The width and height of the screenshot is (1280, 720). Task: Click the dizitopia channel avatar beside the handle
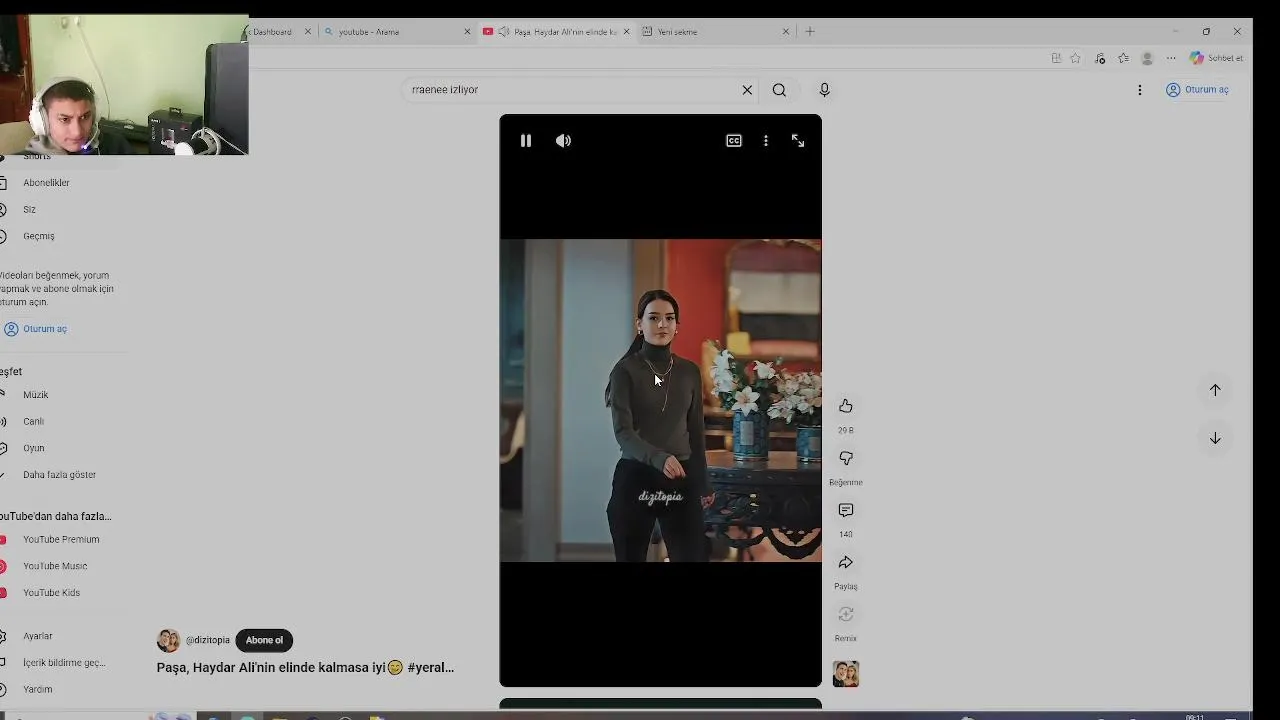(x=168, y=641)
